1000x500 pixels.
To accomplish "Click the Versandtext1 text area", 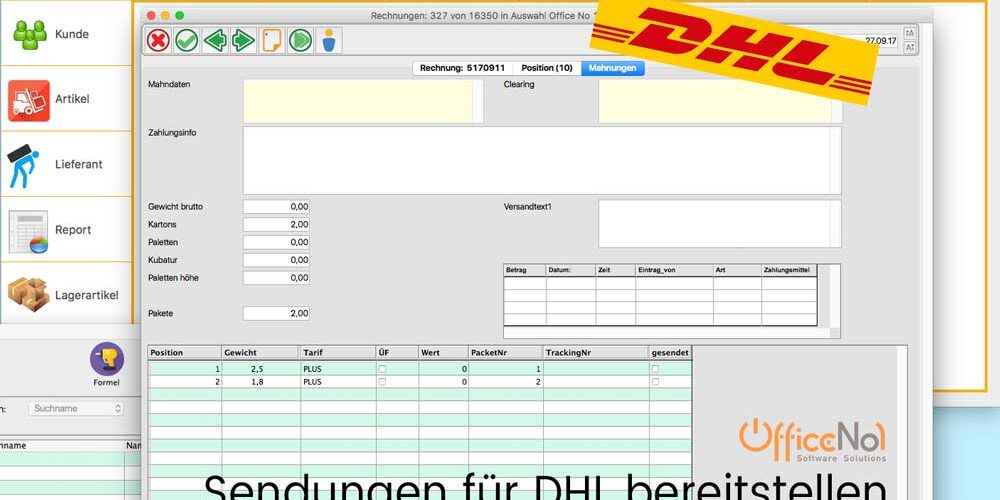I will click(719, 224).
